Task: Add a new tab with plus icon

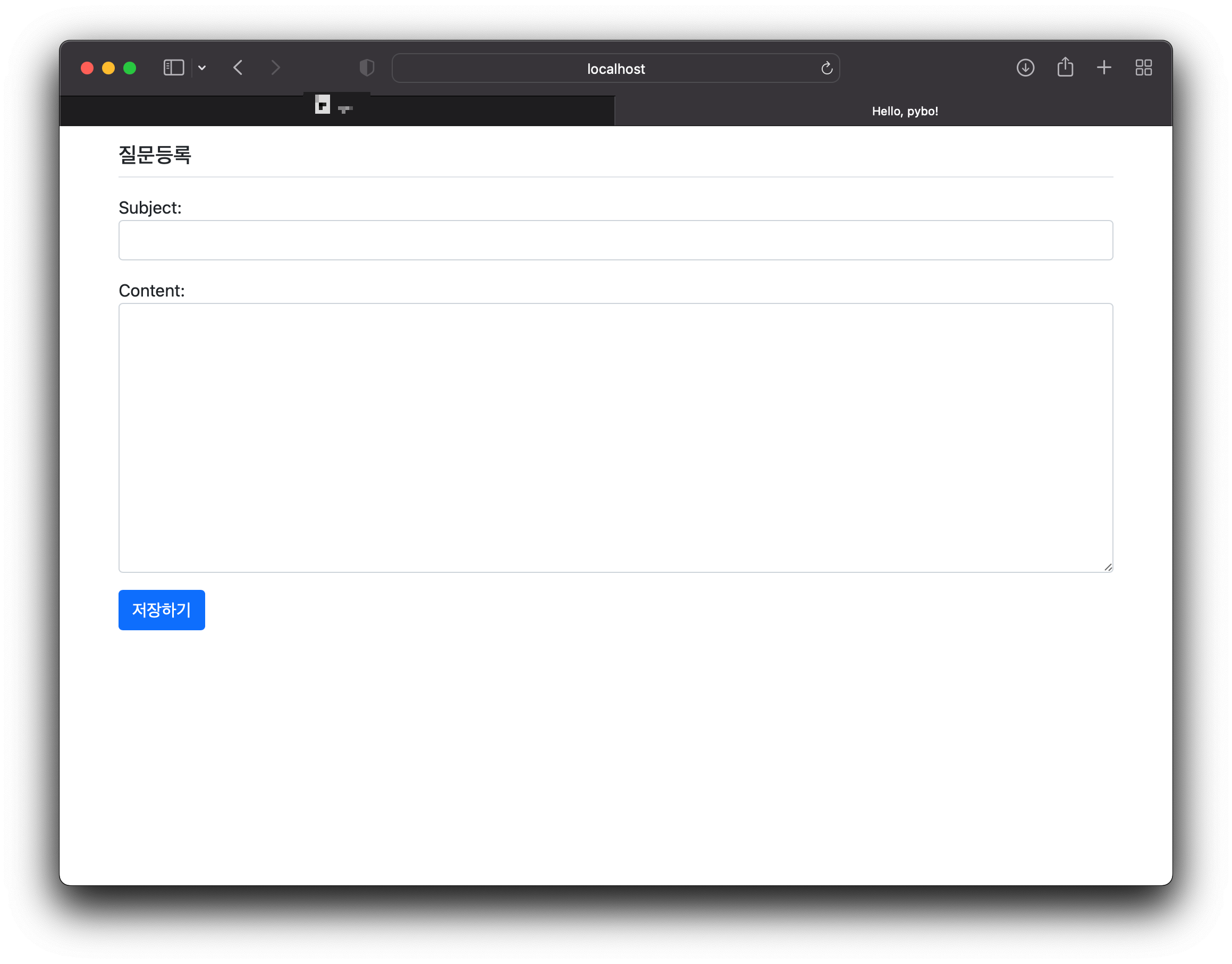Action: click(x=1104, y=67)
